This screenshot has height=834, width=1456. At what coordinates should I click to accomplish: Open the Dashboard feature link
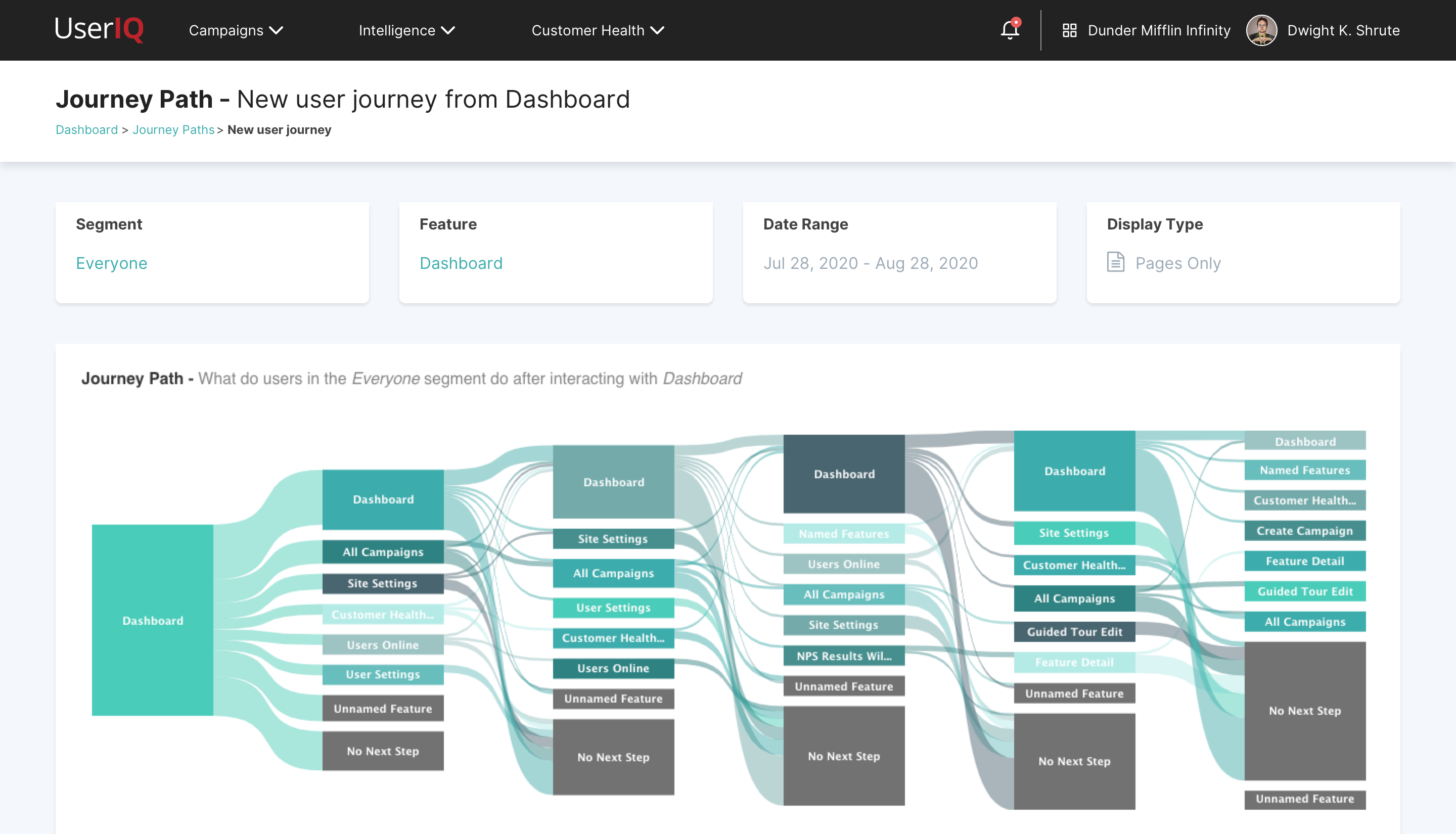(x=461, y=263)
